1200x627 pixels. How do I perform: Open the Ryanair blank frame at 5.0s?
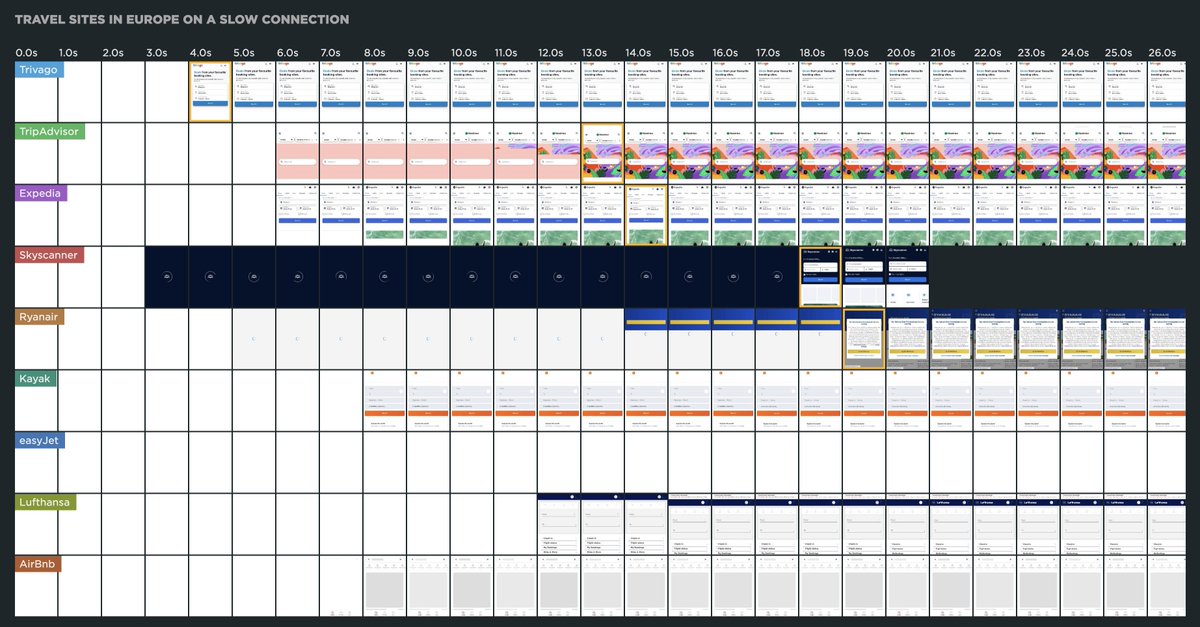[x=254, y=339]
